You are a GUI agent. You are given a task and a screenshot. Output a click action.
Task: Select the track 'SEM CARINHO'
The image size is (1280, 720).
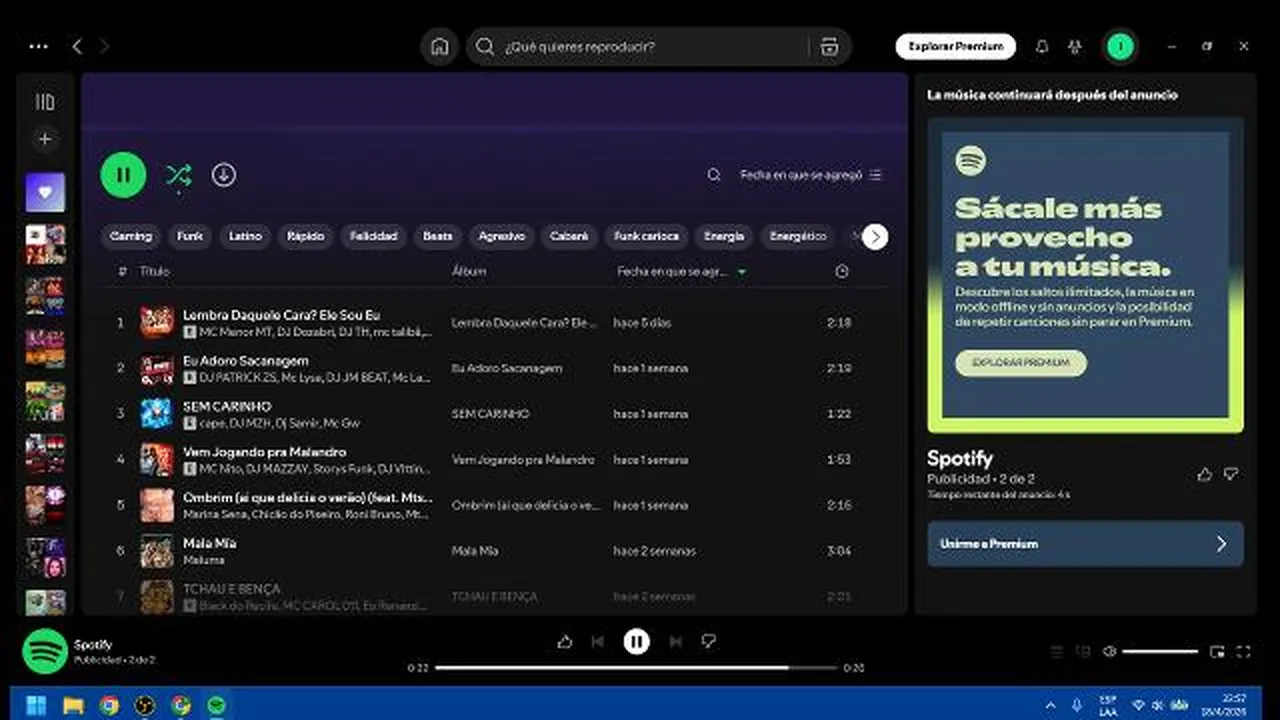pos(227,406)
